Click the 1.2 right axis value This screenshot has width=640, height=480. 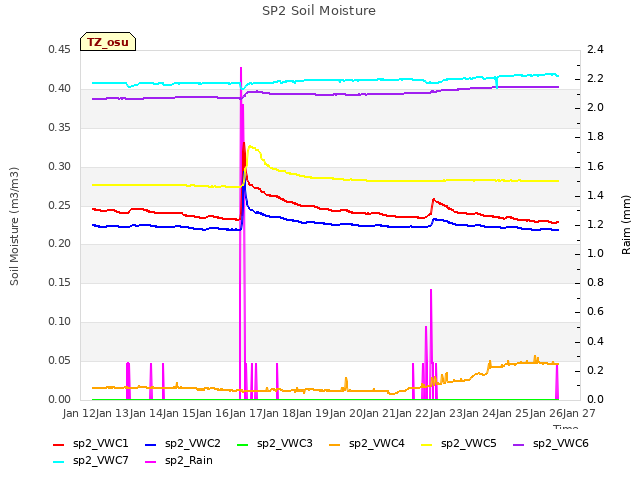[x=595, y=224]
